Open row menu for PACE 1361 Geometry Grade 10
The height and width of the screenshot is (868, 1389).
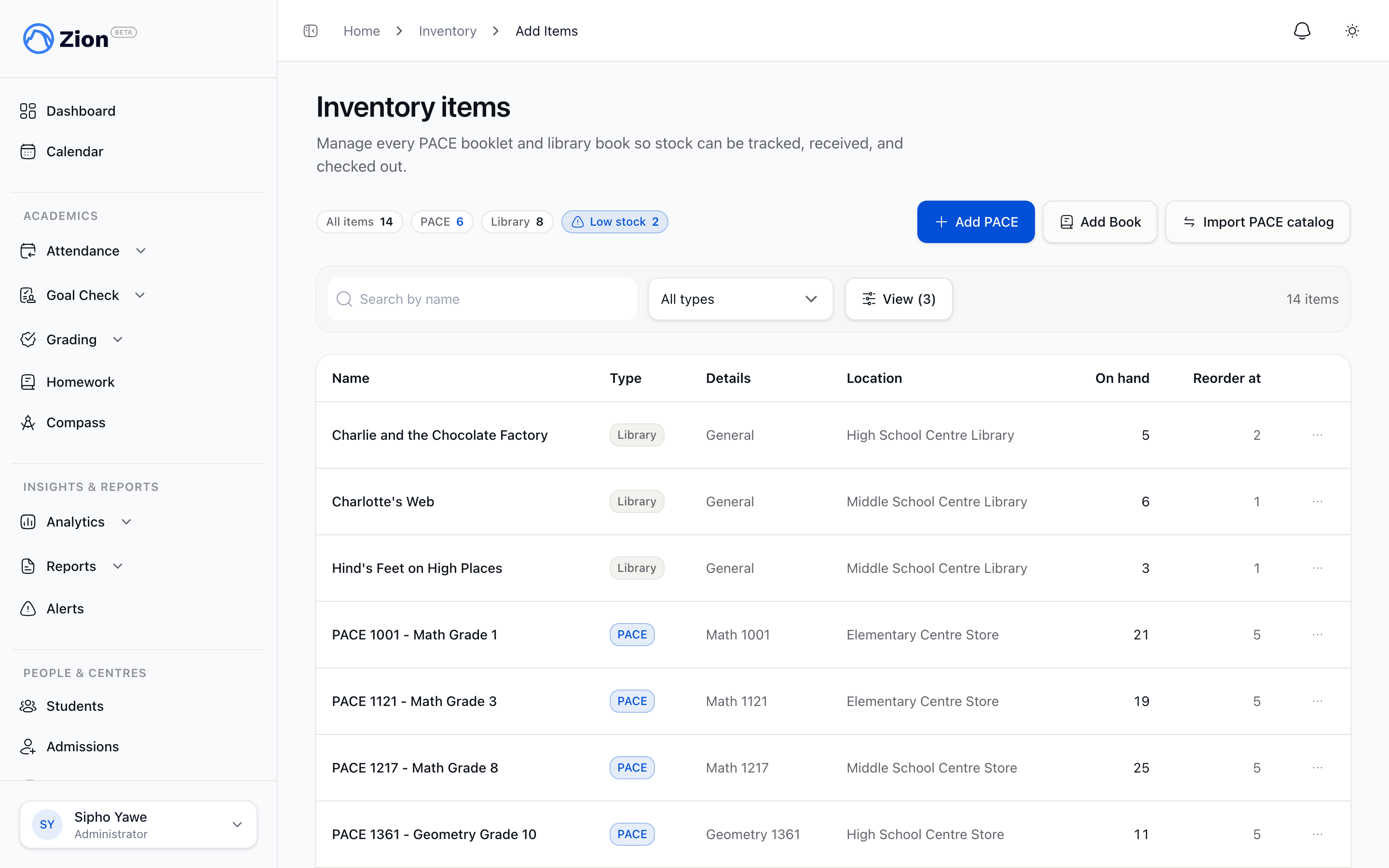(x=1317, y=835)
